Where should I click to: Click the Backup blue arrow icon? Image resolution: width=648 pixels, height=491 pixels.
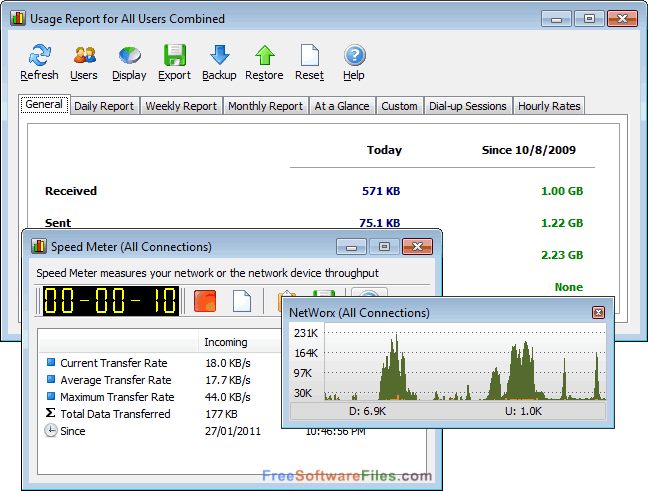click(x=219, y=55)
